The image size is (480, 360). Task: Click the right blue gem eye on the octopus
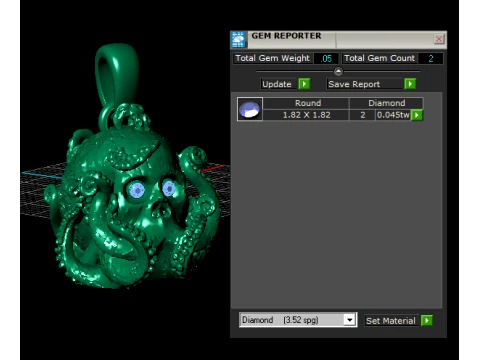pos(168,188)
